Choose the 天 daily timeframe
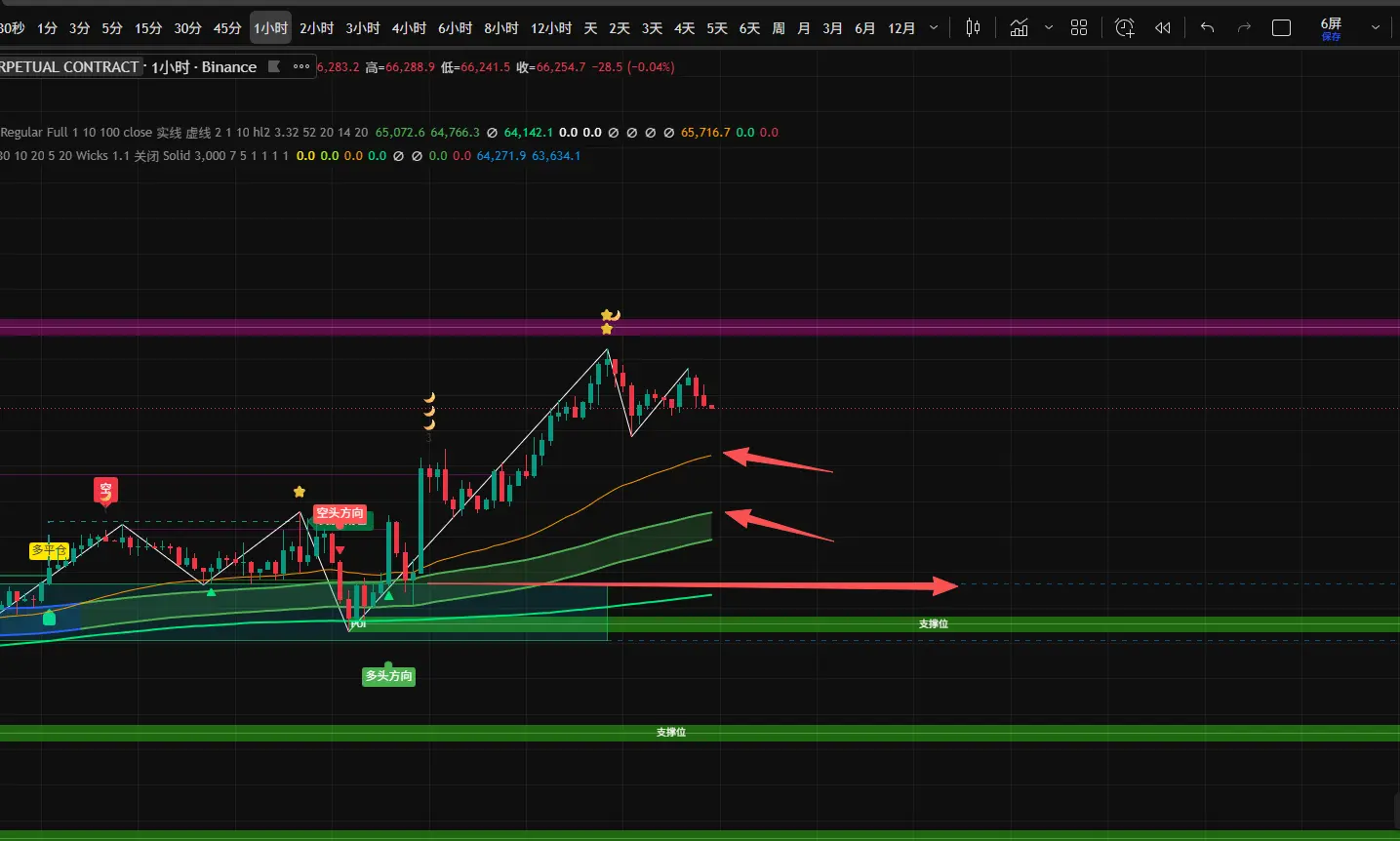1400x841 pixels. [590, 28]
